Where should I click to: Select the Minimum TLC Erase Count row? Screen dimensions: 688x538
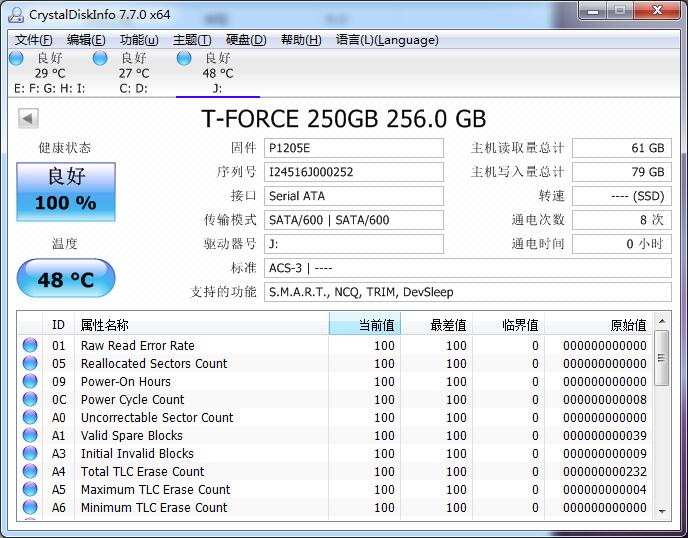click(335, 507)
